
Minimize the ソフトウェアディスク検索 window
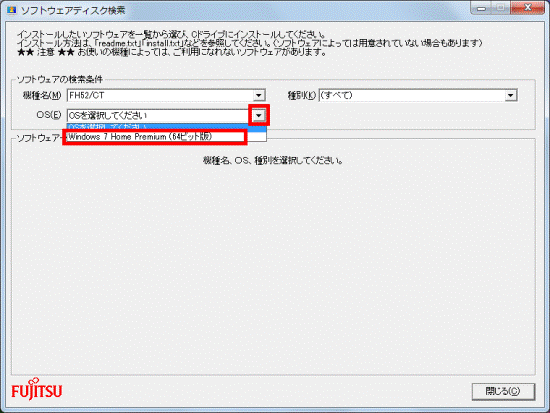click(481, 8)
